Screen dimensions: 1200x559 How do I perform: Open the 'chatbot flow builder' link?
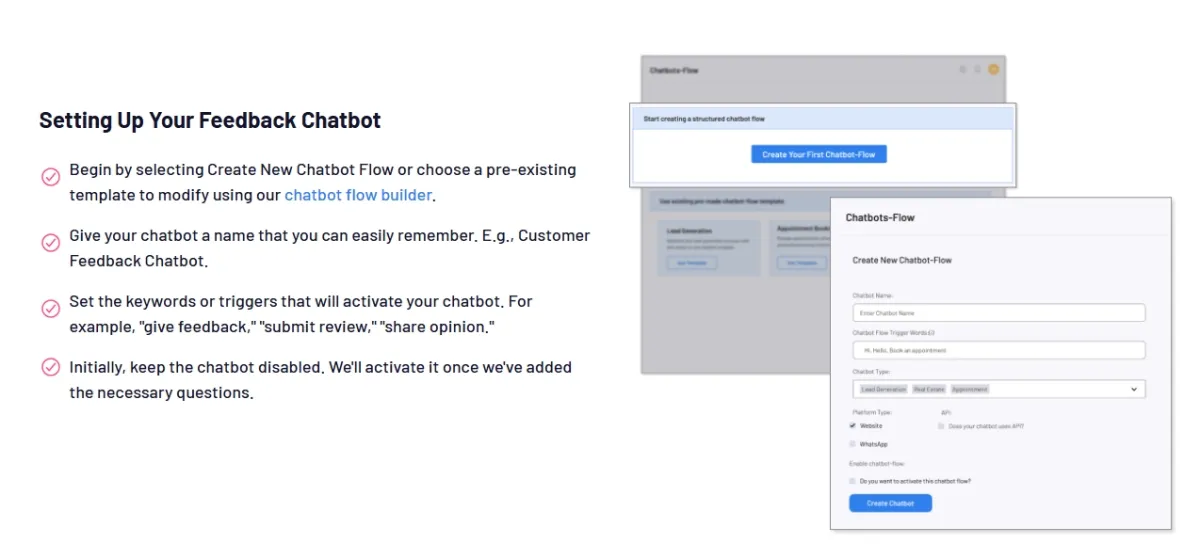click(358, 195)
